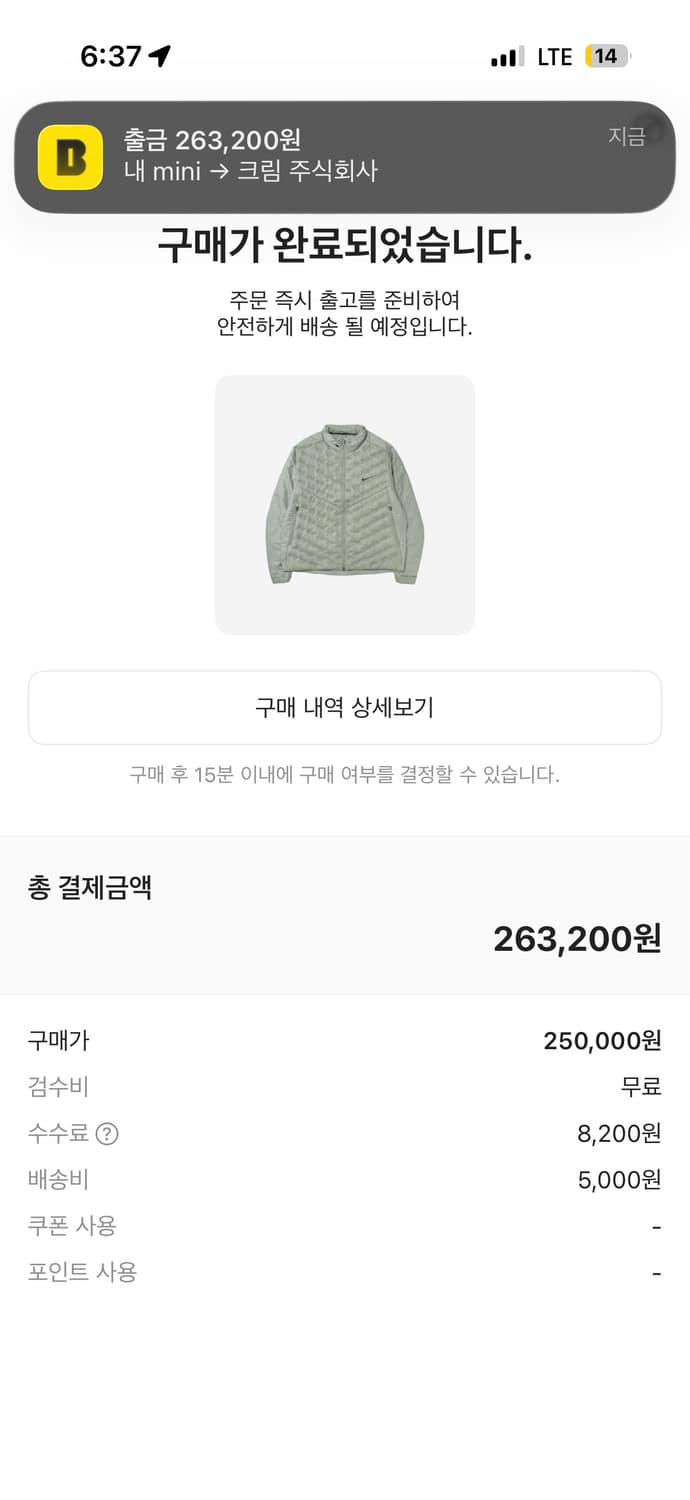Tap the 지금 timestamp on notification
Screen dimensions: 690x1500
pos(627,137)
